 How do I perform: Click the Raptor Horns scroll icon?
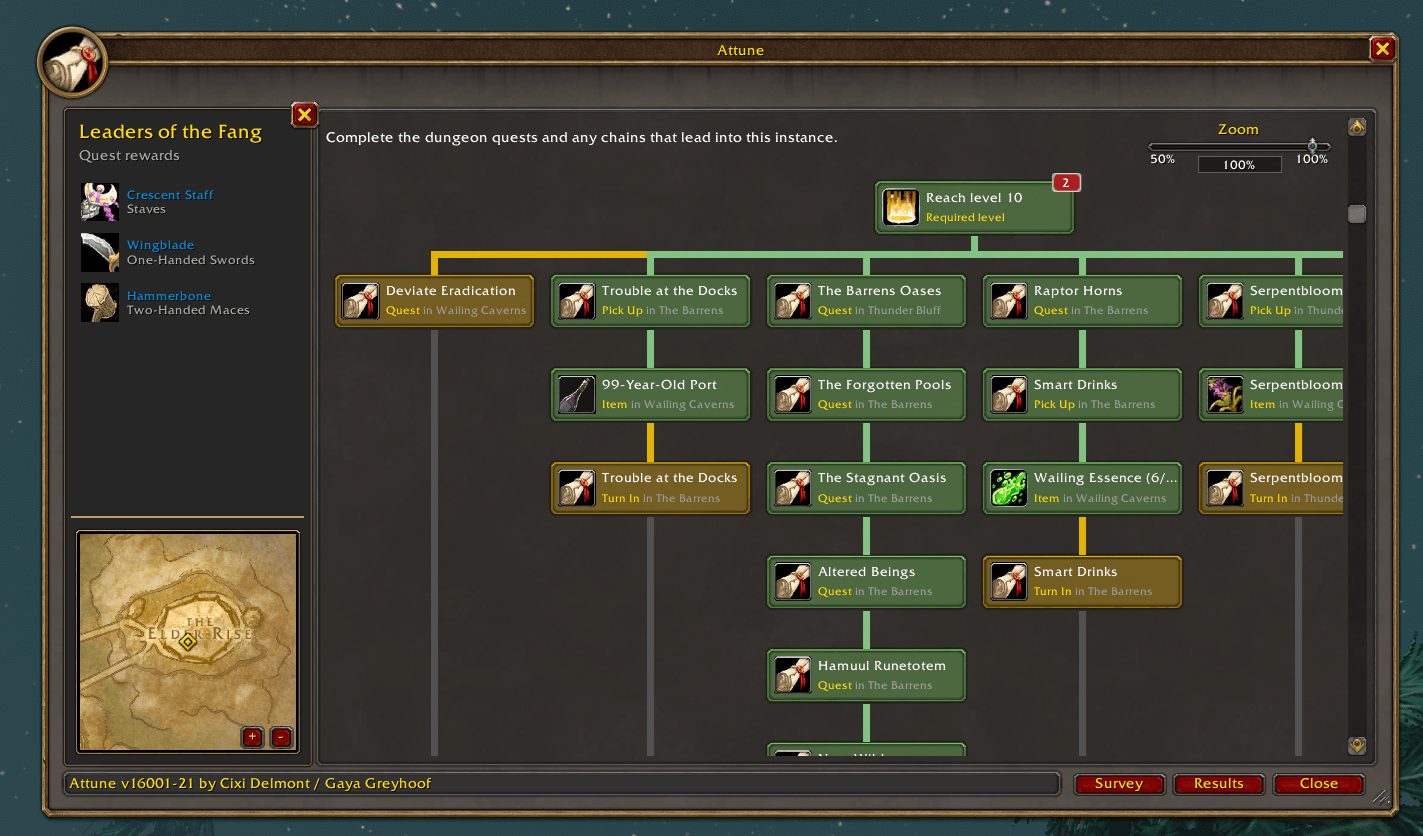[1009, 301]
